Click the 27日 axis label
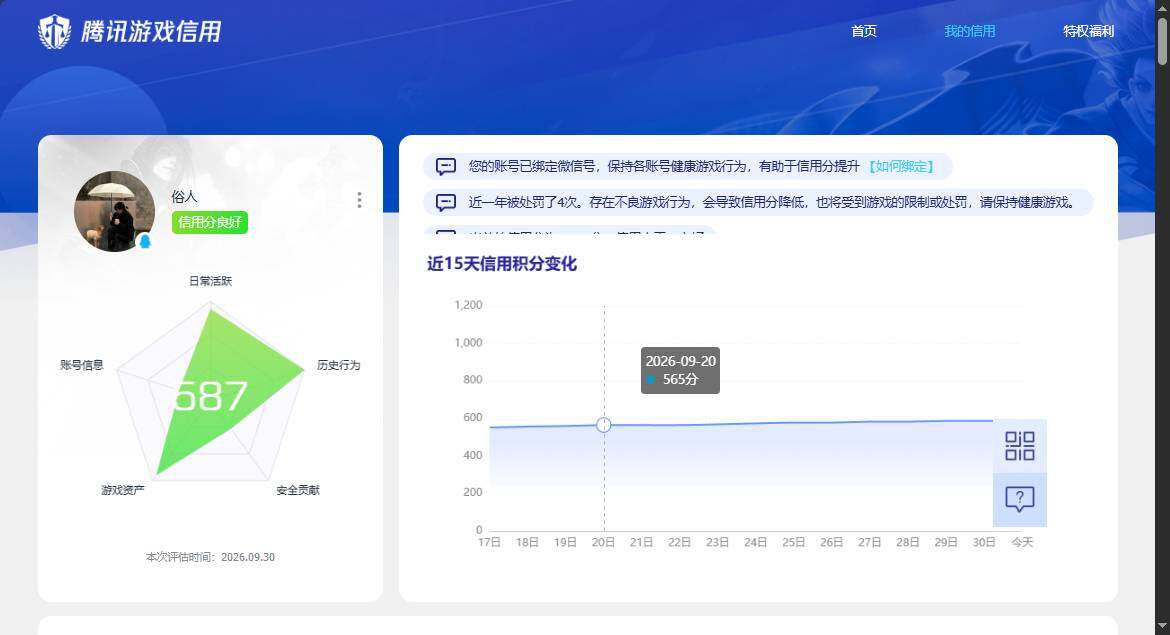The width and height of the screenshot is (1170, 635). coord(869,542)
